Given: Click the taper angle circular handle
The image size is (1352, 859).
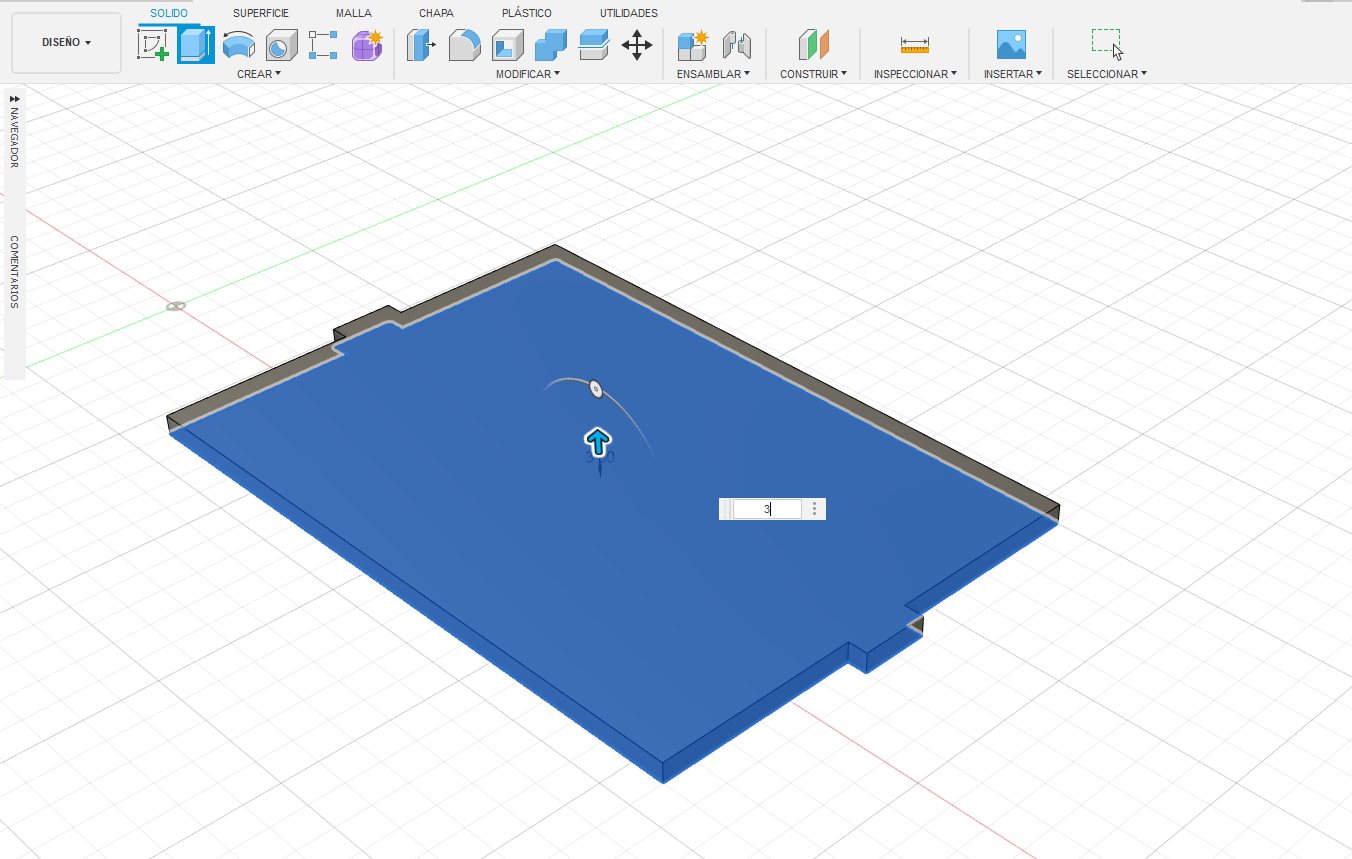Looking at the screenshot, I should click(595, 389).
